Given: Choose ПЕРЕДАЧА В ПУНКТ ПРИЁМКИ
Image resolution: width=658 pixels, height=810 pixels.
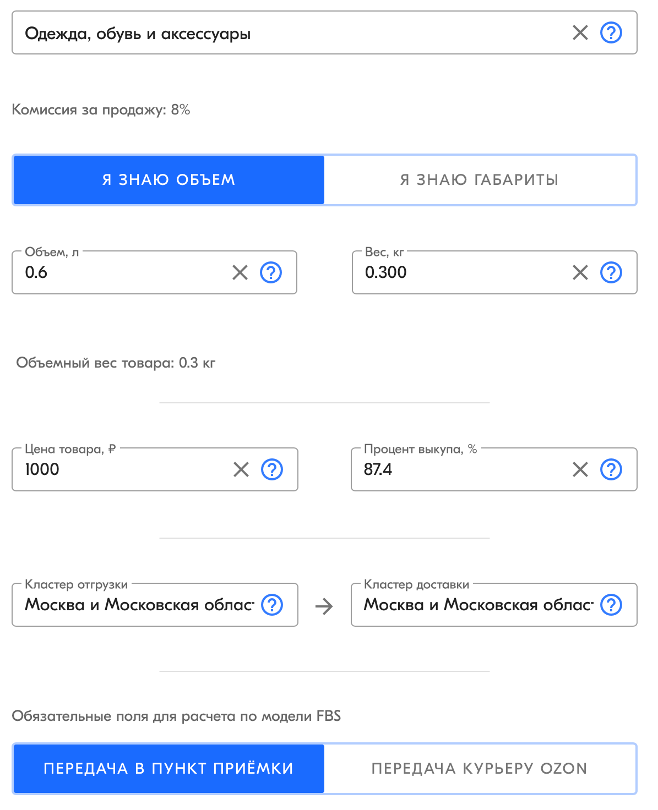Looking at the screenshot, I should (x=168, y=769).
